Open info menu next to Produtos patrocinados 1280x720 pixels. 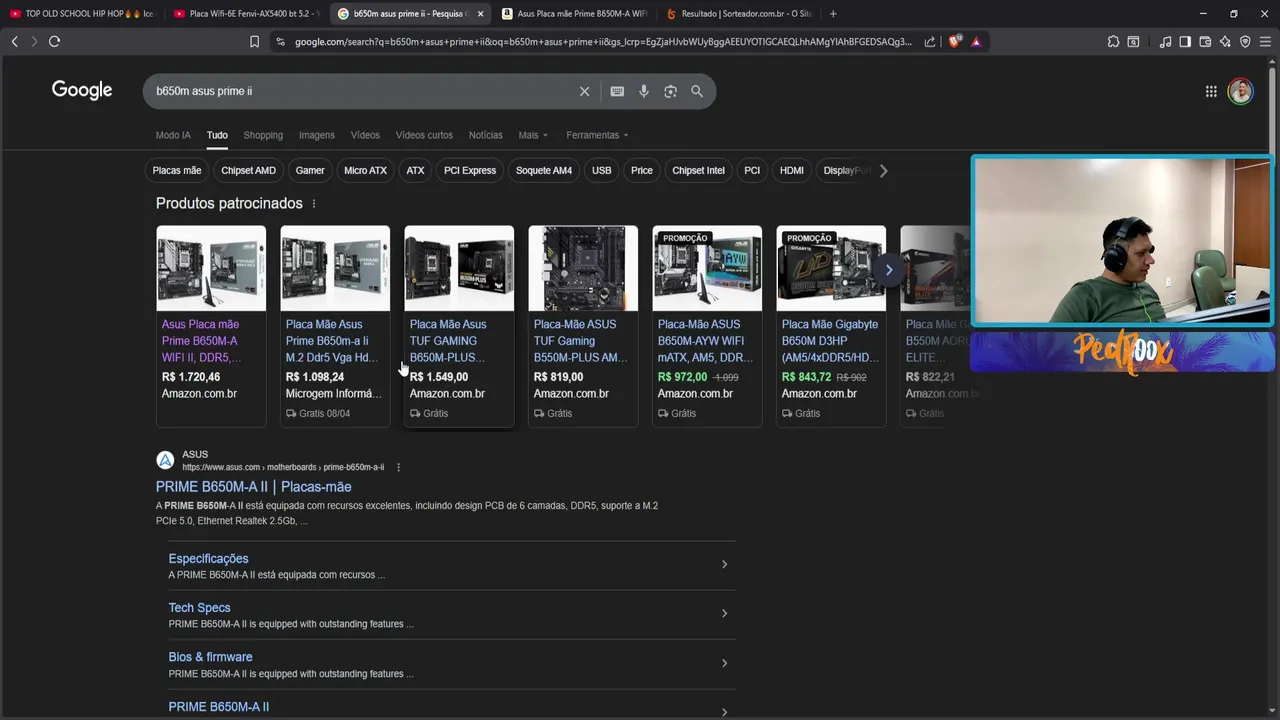pos(314,203)
